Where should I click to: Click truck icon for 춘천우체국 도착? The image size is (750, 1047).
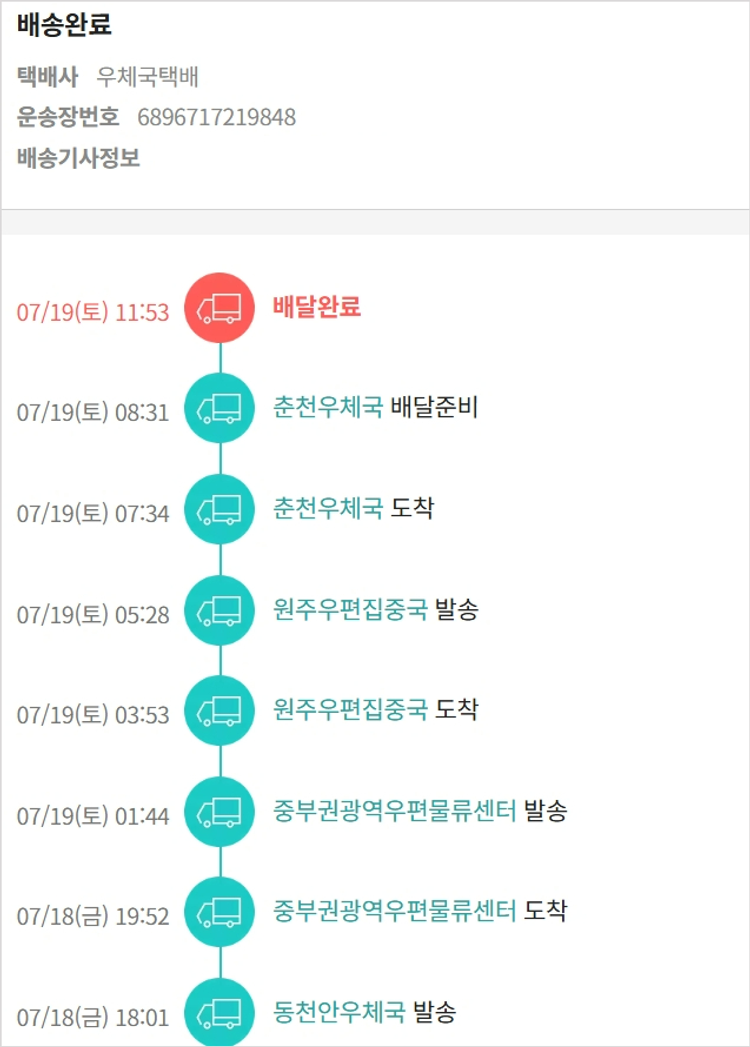point(220,509)
